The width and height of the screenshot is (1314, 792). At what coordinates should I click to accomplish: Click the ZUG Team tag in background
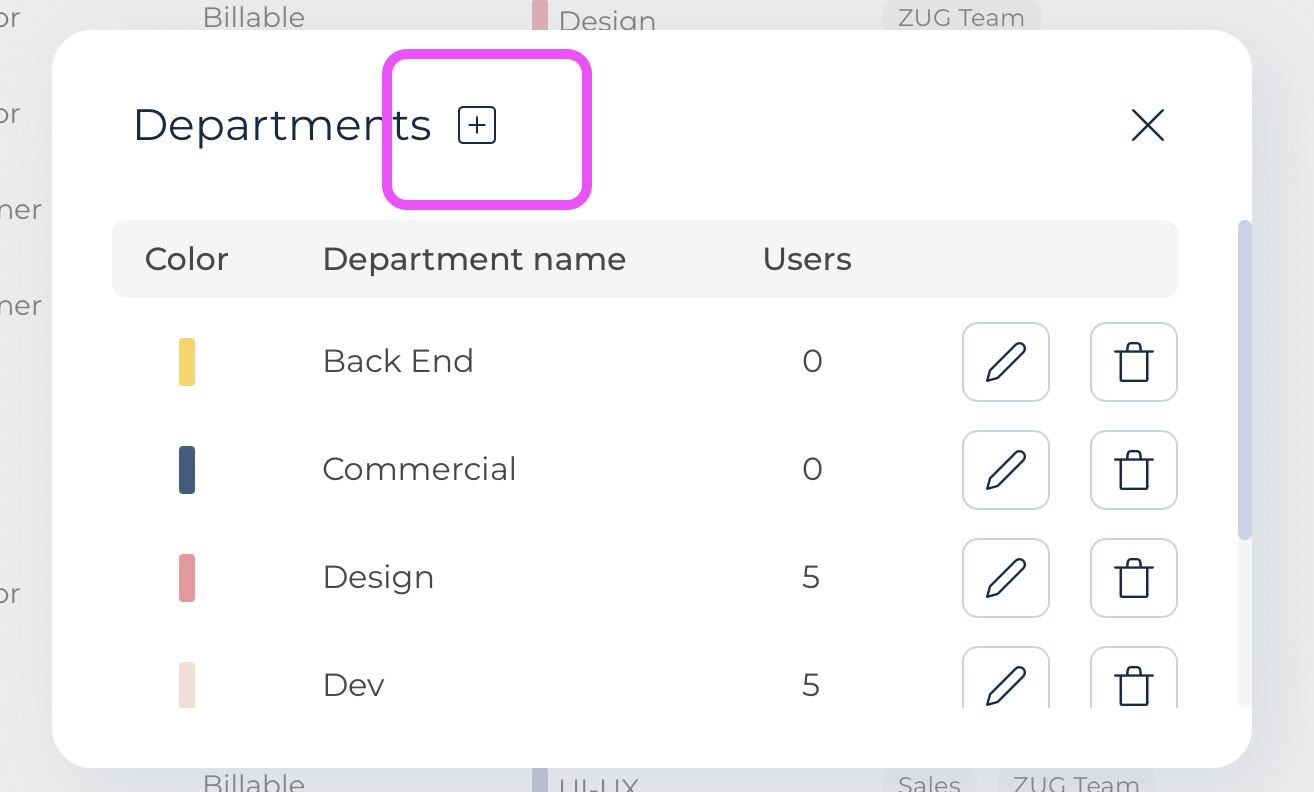click(960, 17)
